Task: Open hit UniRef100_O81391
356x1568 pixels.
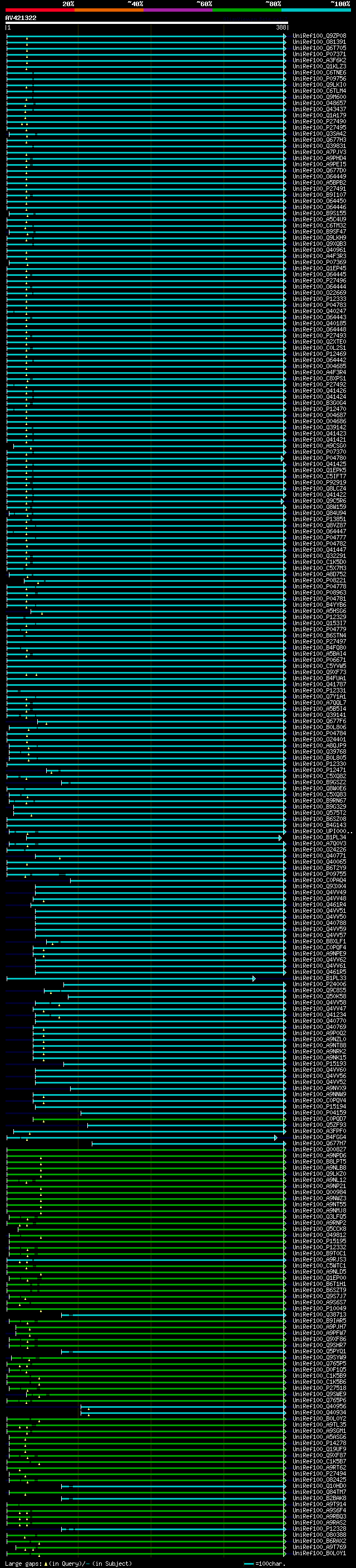Action: coord(319,42)
